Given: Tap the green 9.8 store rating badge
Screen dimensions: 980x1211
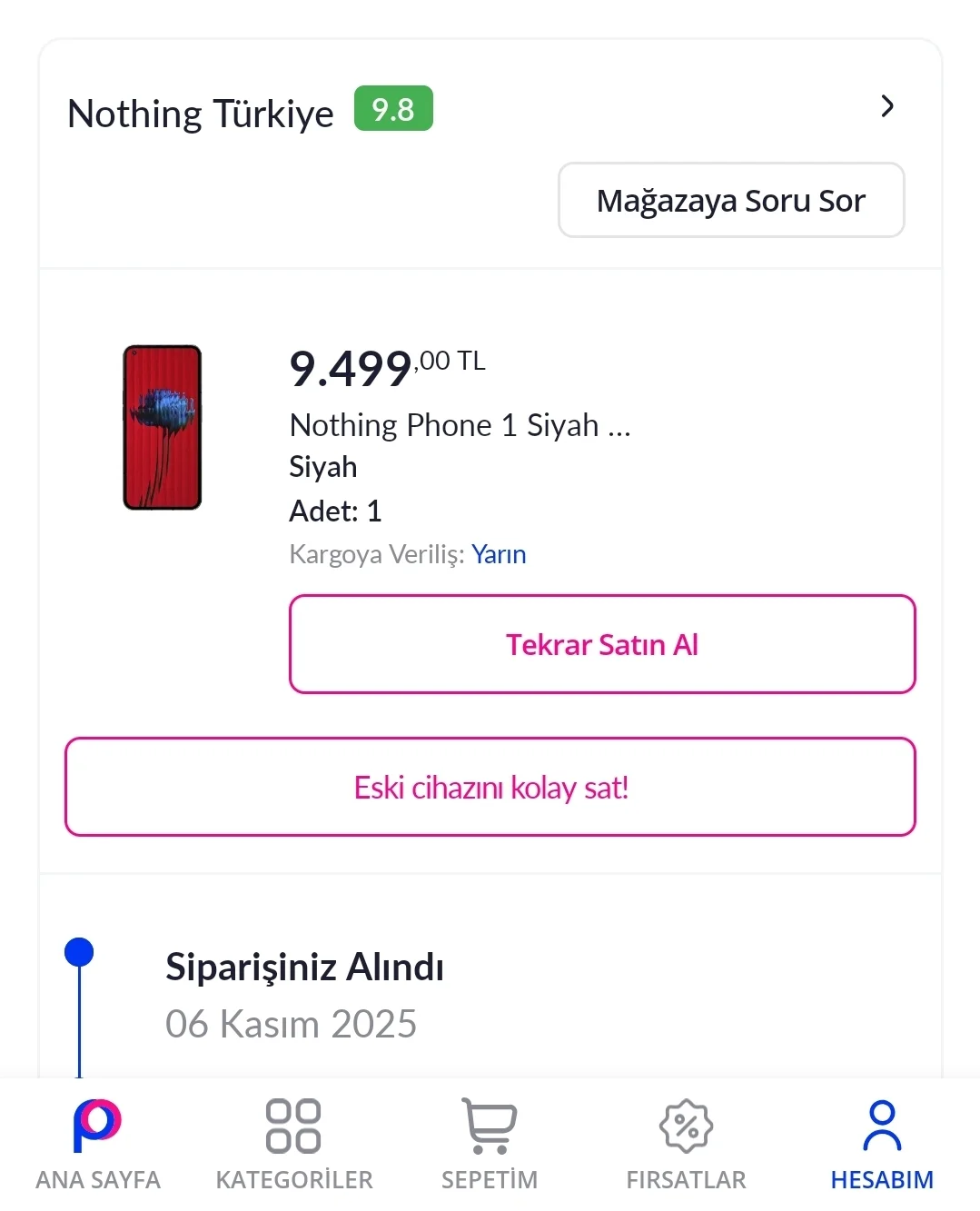Looking at the screenshot, I should click(393, 109).
